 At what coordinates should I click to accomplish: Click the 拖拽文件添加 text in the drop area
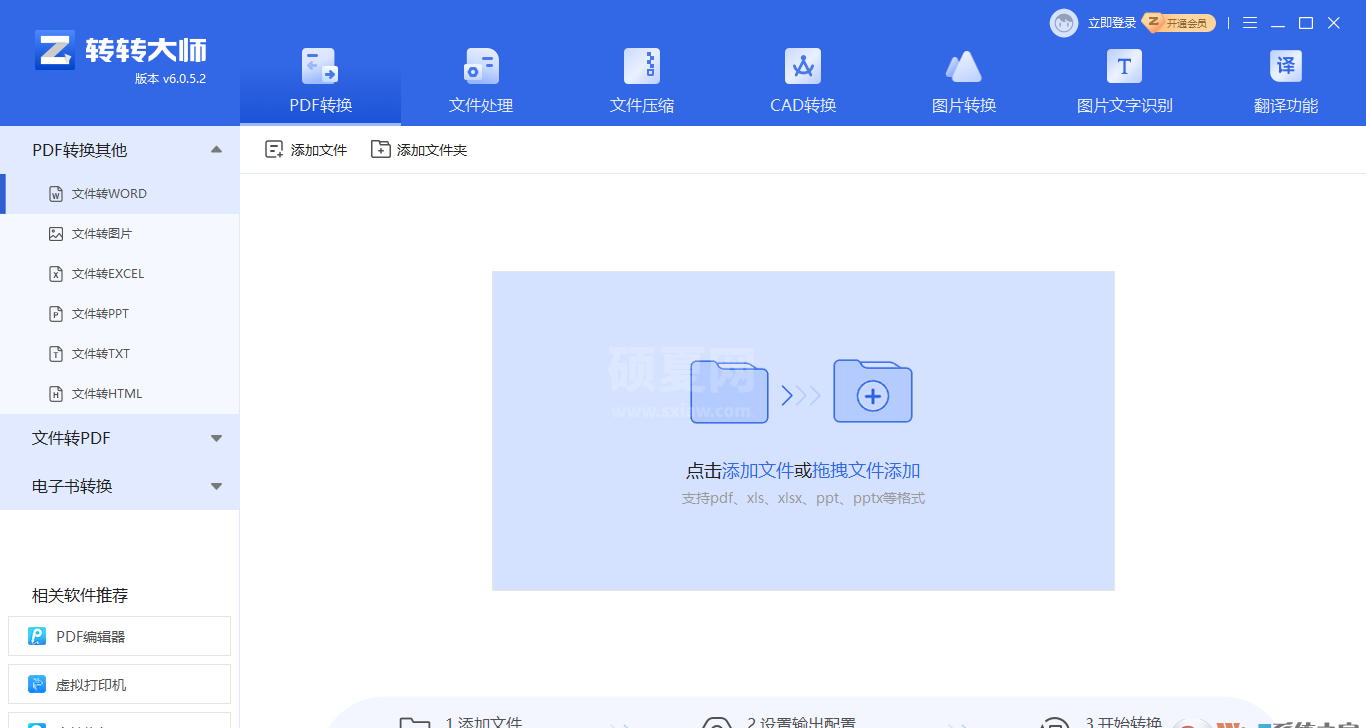(x=866, y=471)
